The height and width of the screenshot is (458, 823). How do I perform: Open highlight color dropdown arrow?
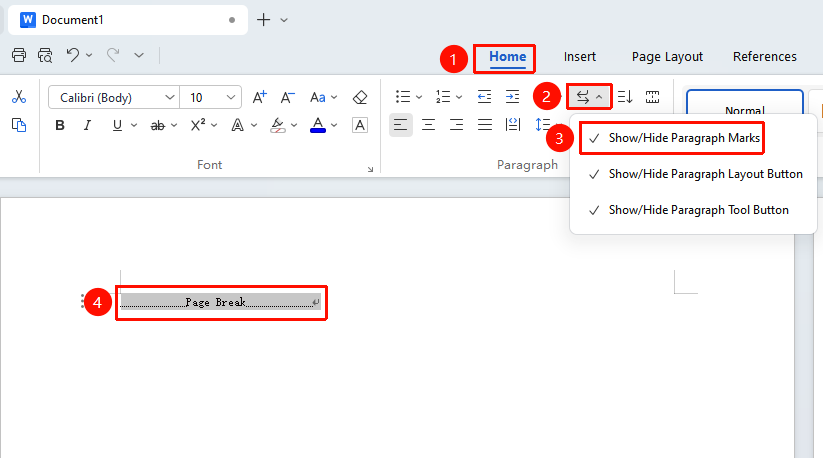tap(294, 125)
